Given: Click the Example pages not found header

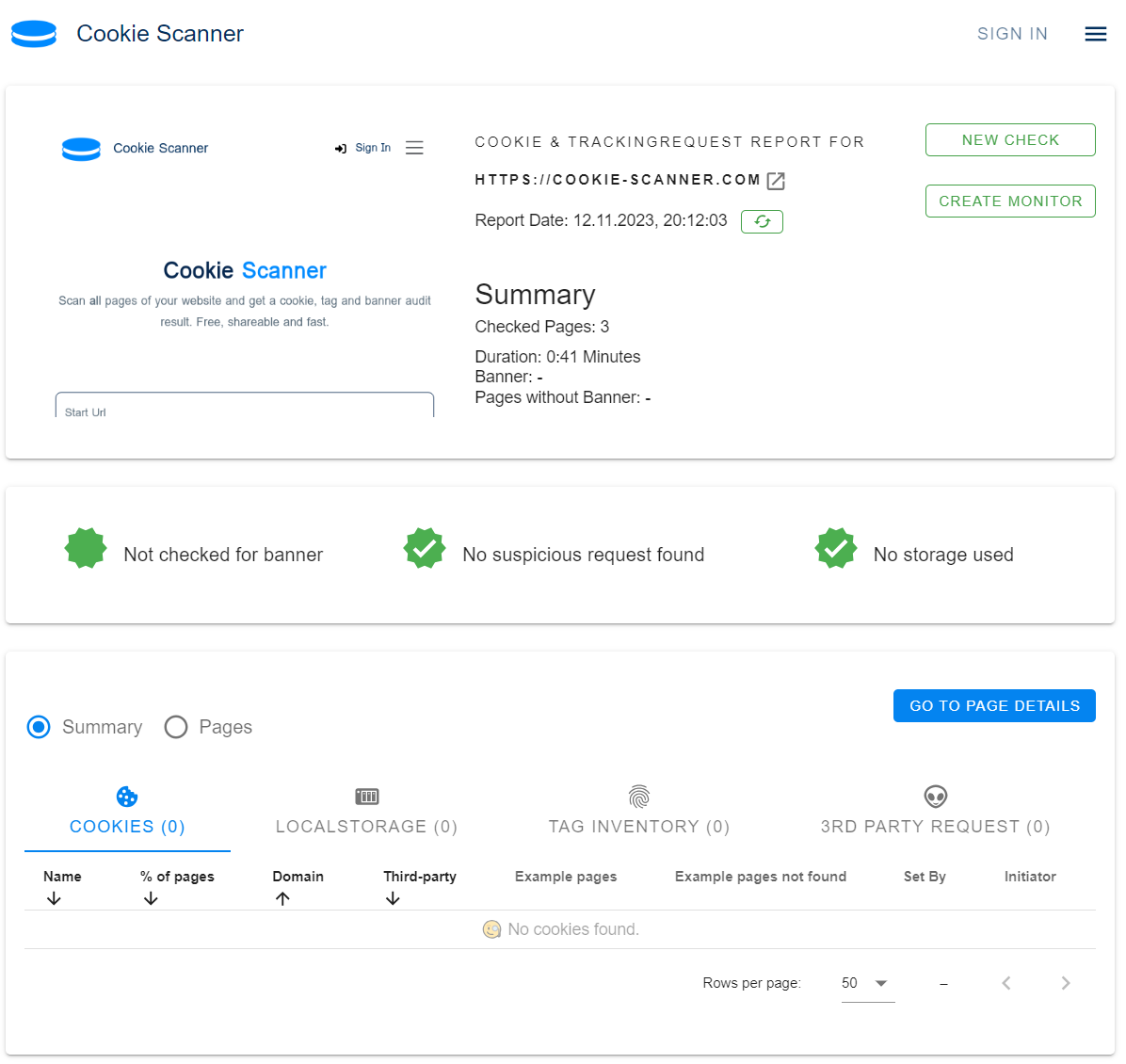Looking at the screenshot, I should (x=761, y=877).
